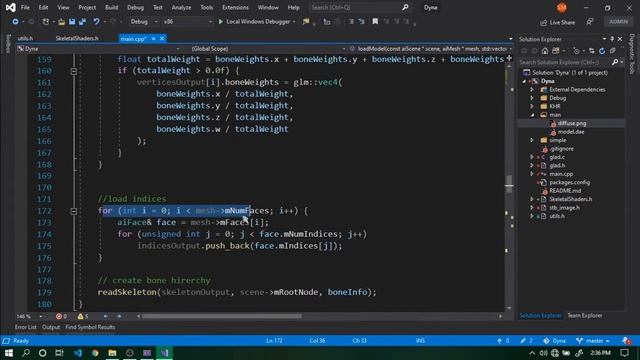Click the split editor plus icon

pos(509,58)
